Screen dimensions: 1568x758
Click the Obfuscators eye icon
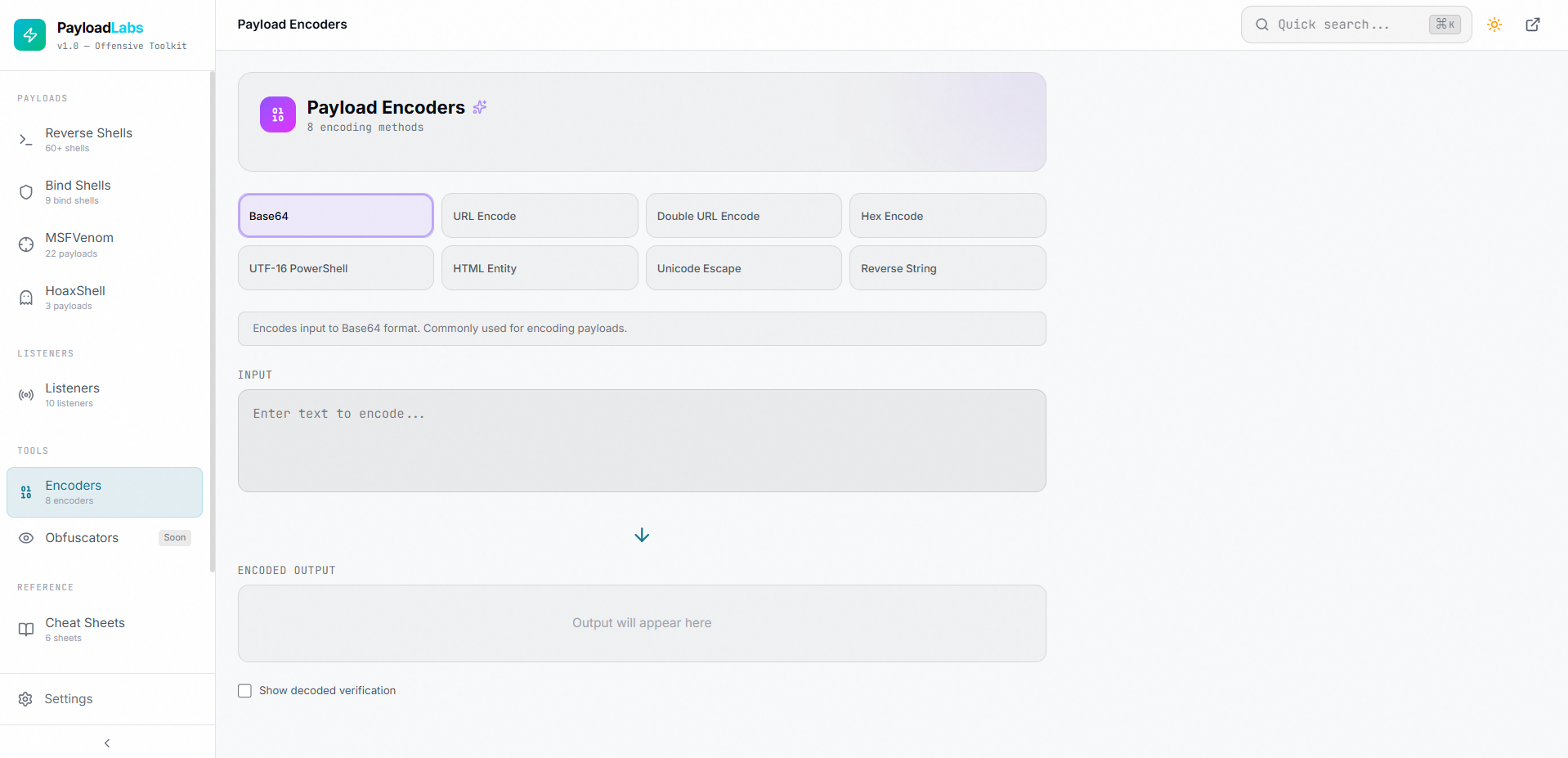26,538
